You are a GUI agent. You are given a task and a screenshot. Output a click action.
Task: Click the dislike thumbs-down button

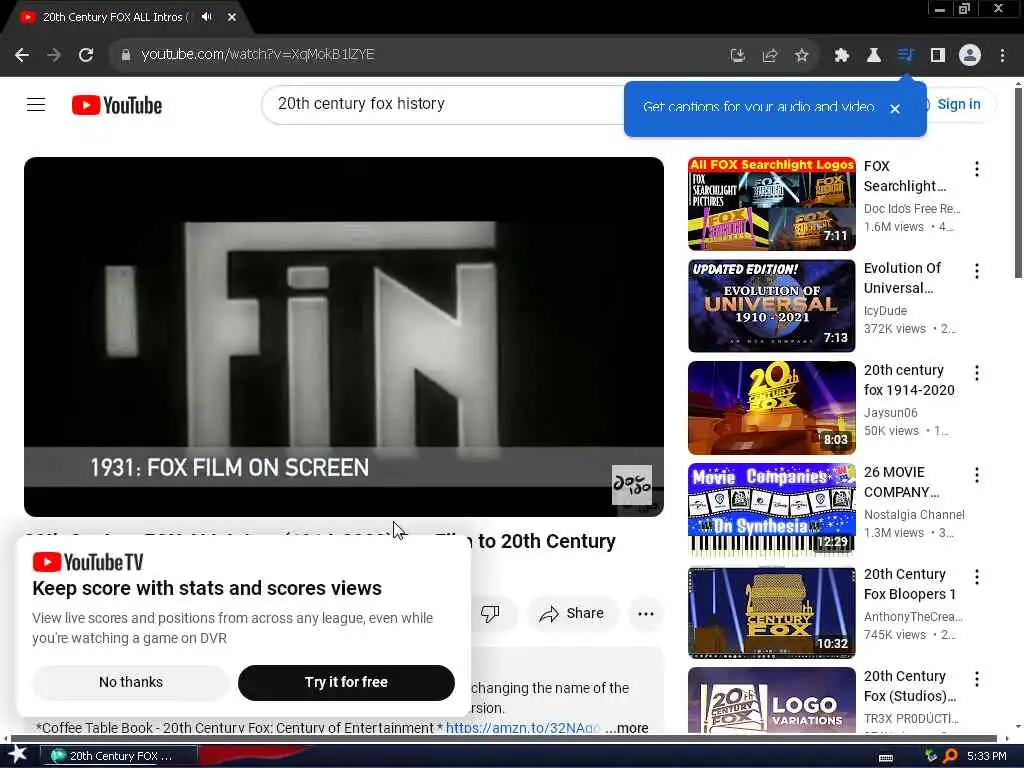tap(490, 613)
